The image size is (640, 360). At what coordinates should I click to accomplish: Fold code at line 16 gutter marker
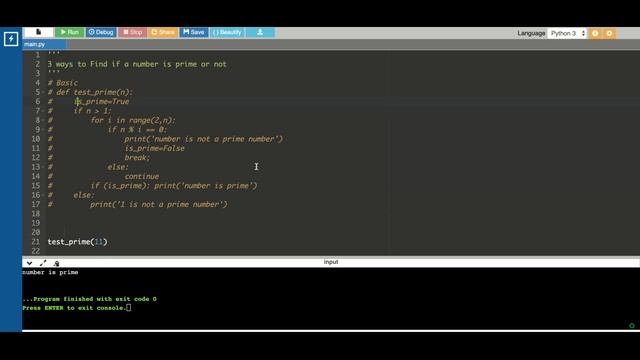(43, 196)
